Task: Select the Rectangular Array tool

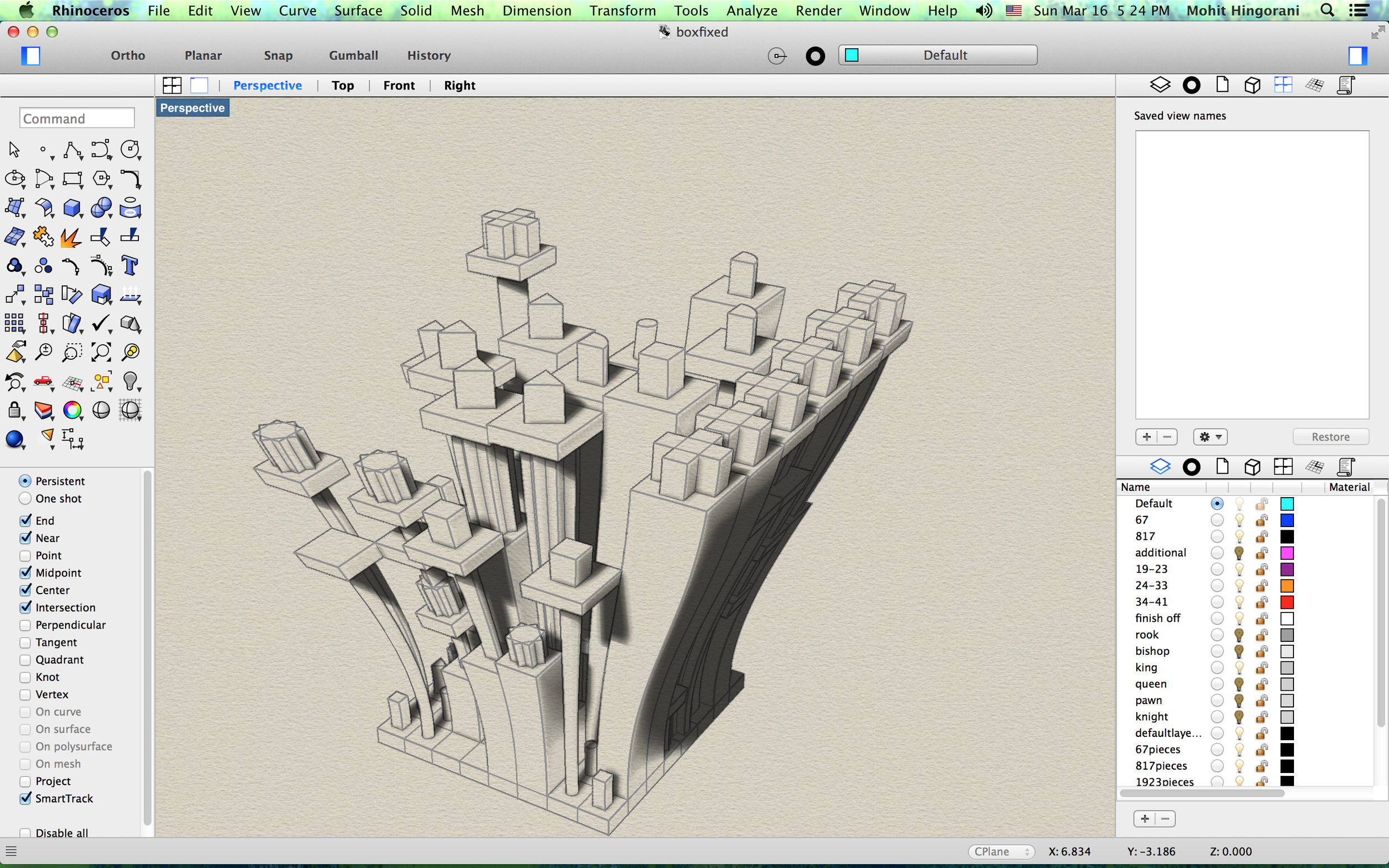Action: [14, 323]
